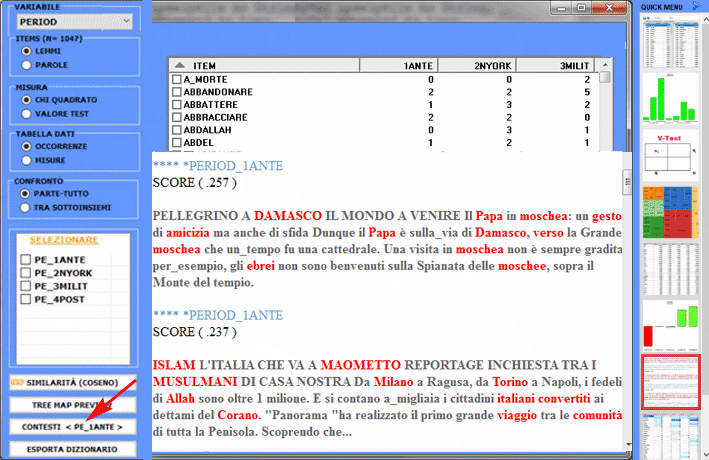Select MISURE for the data table
The width and height of the screenshot is (709, 460).
coord(26,160)
